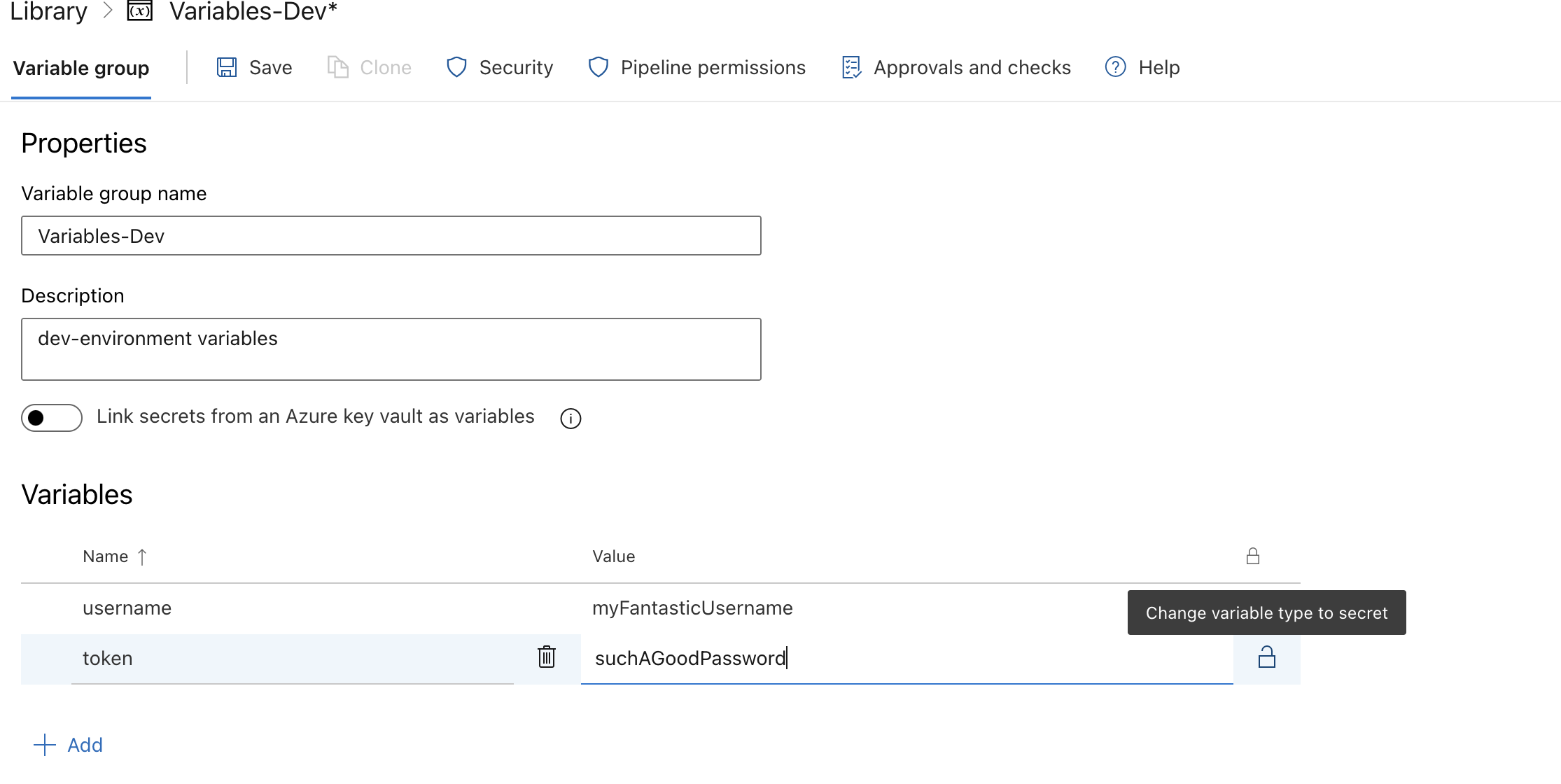Click the lock icon next to token variable

coord(1266,658)
